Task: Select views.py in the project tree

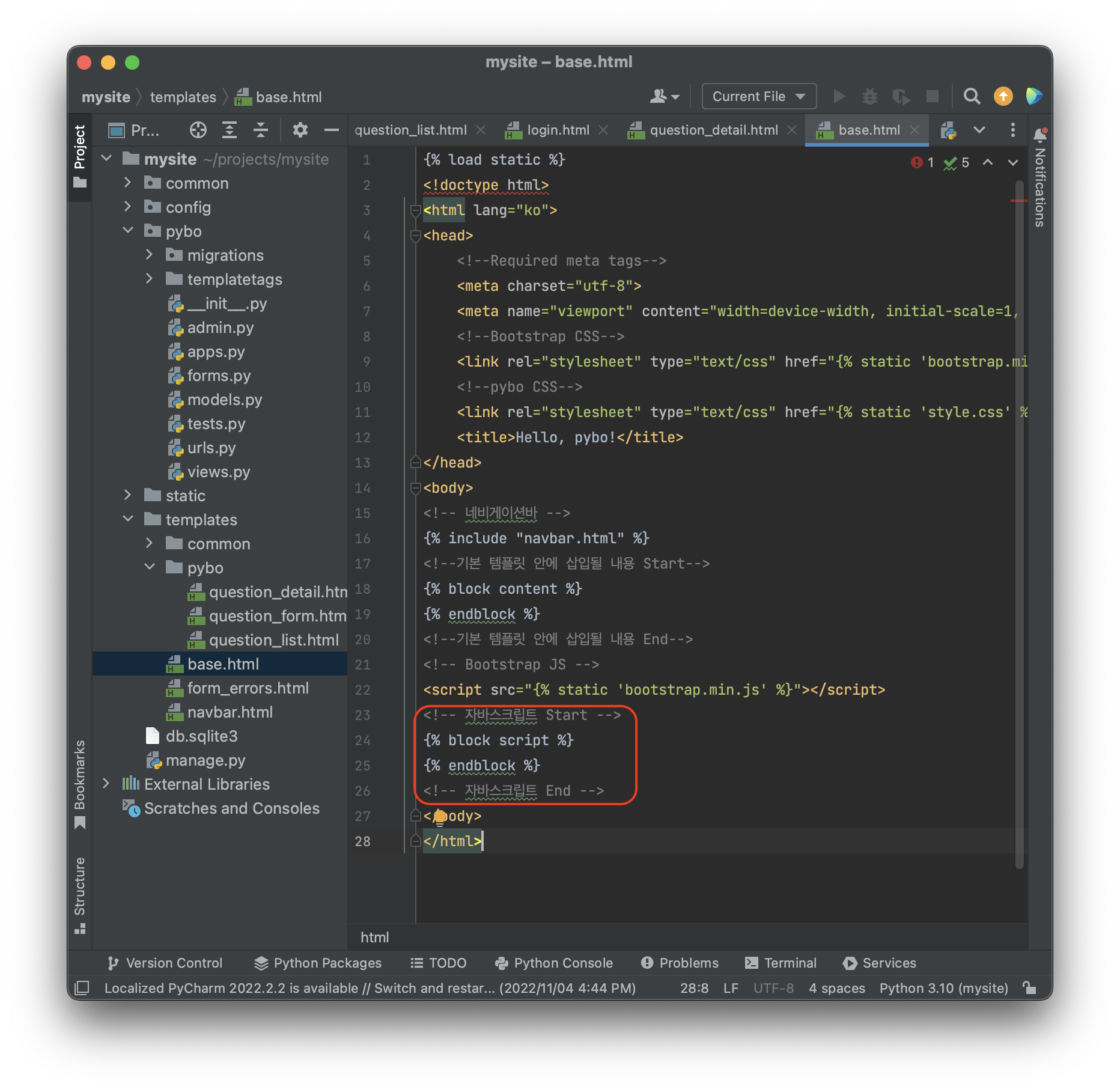Action: pos(219,472)
